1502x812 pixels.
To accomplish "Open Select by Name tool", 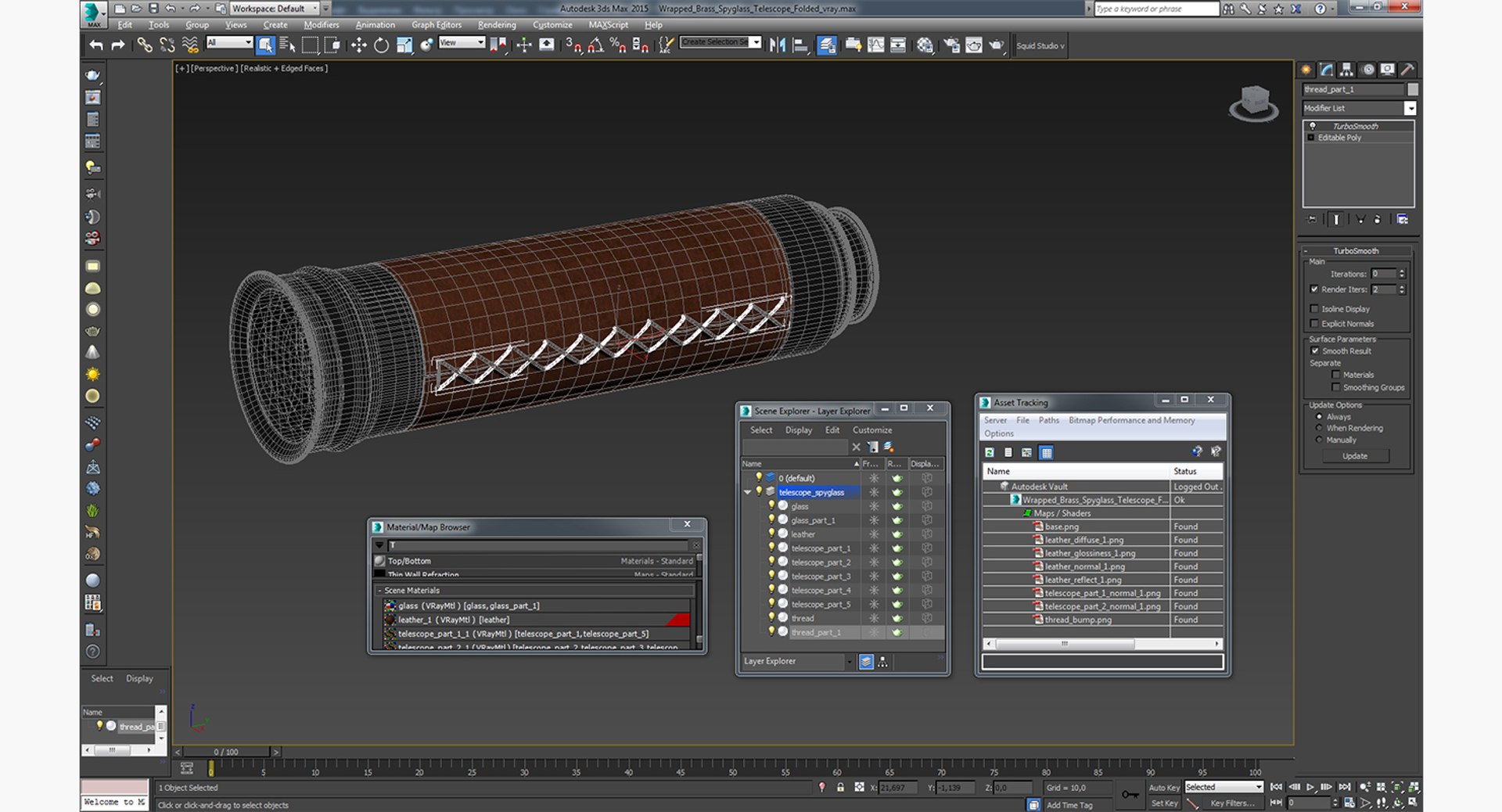I will click(x=287, y=45).
